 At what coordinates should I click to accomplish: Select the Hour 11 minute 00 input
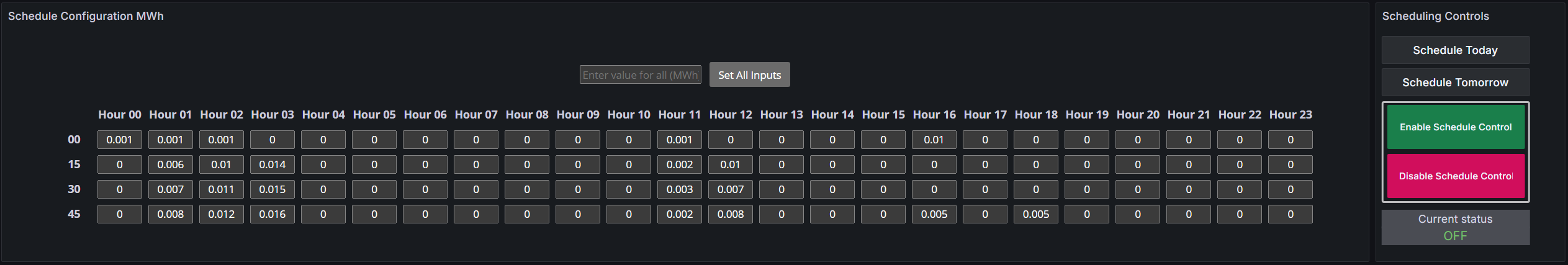680,140
